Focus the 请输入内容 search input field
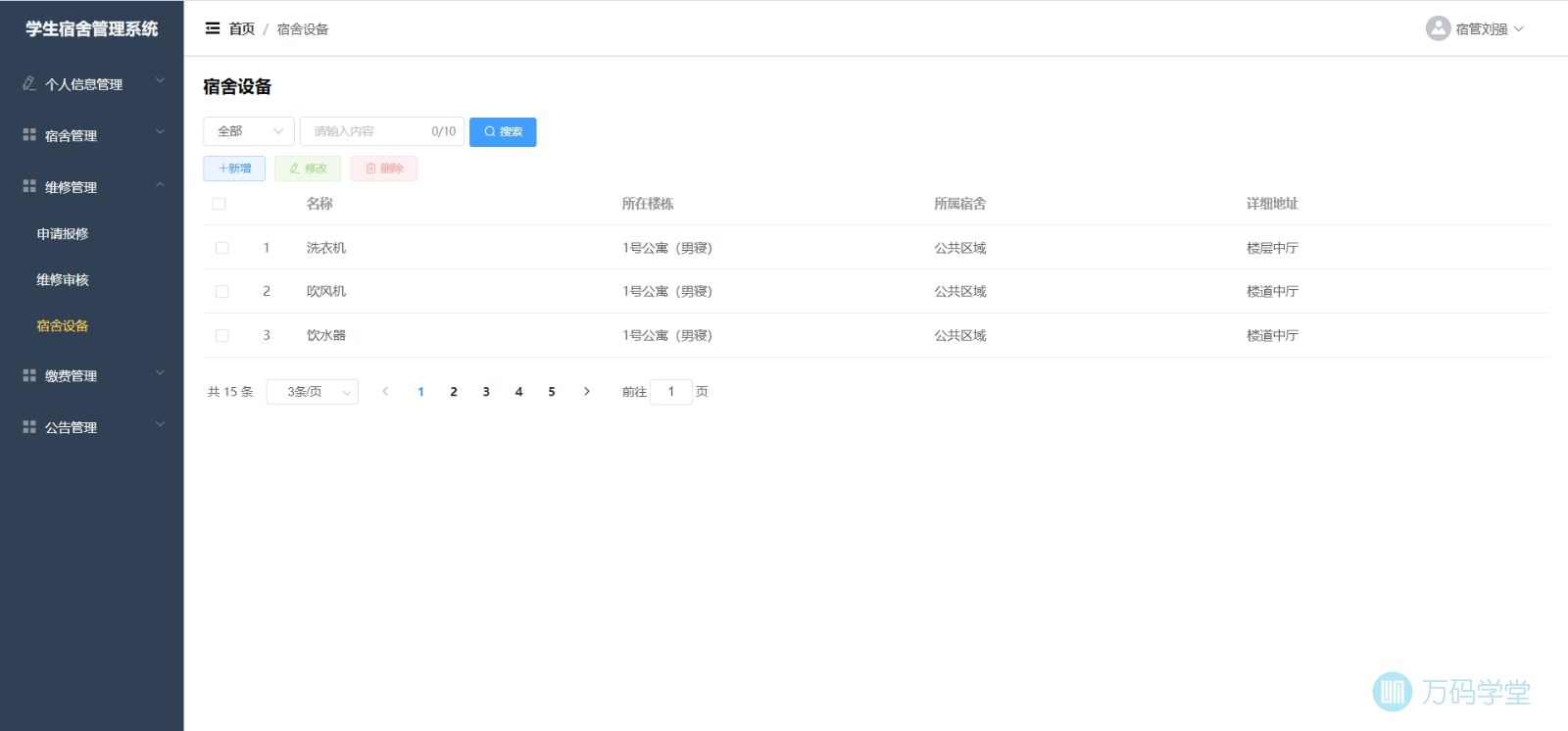The width and height of the screenshot is (1568, 731). (382, 131)
